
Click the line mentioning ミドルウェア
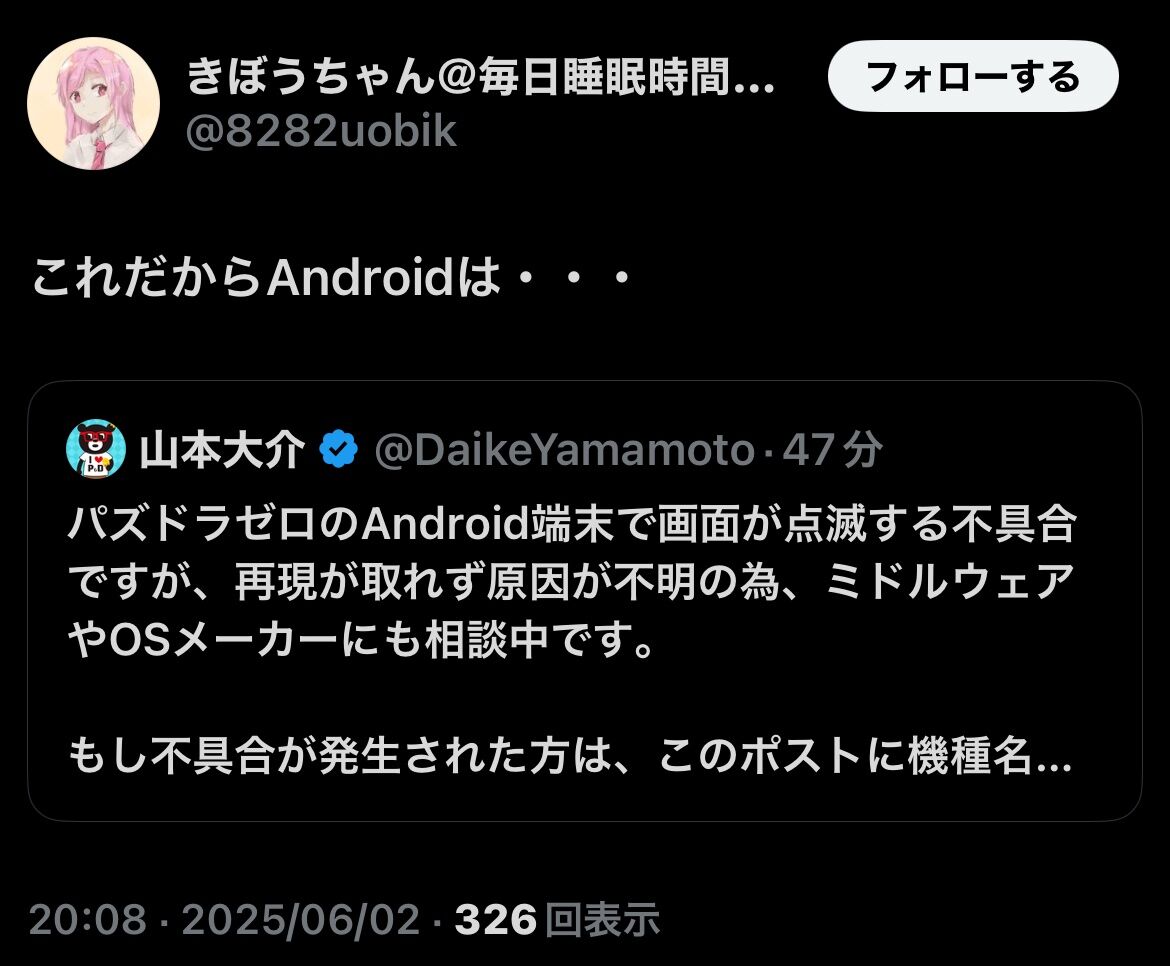click(x=572, y=582)
